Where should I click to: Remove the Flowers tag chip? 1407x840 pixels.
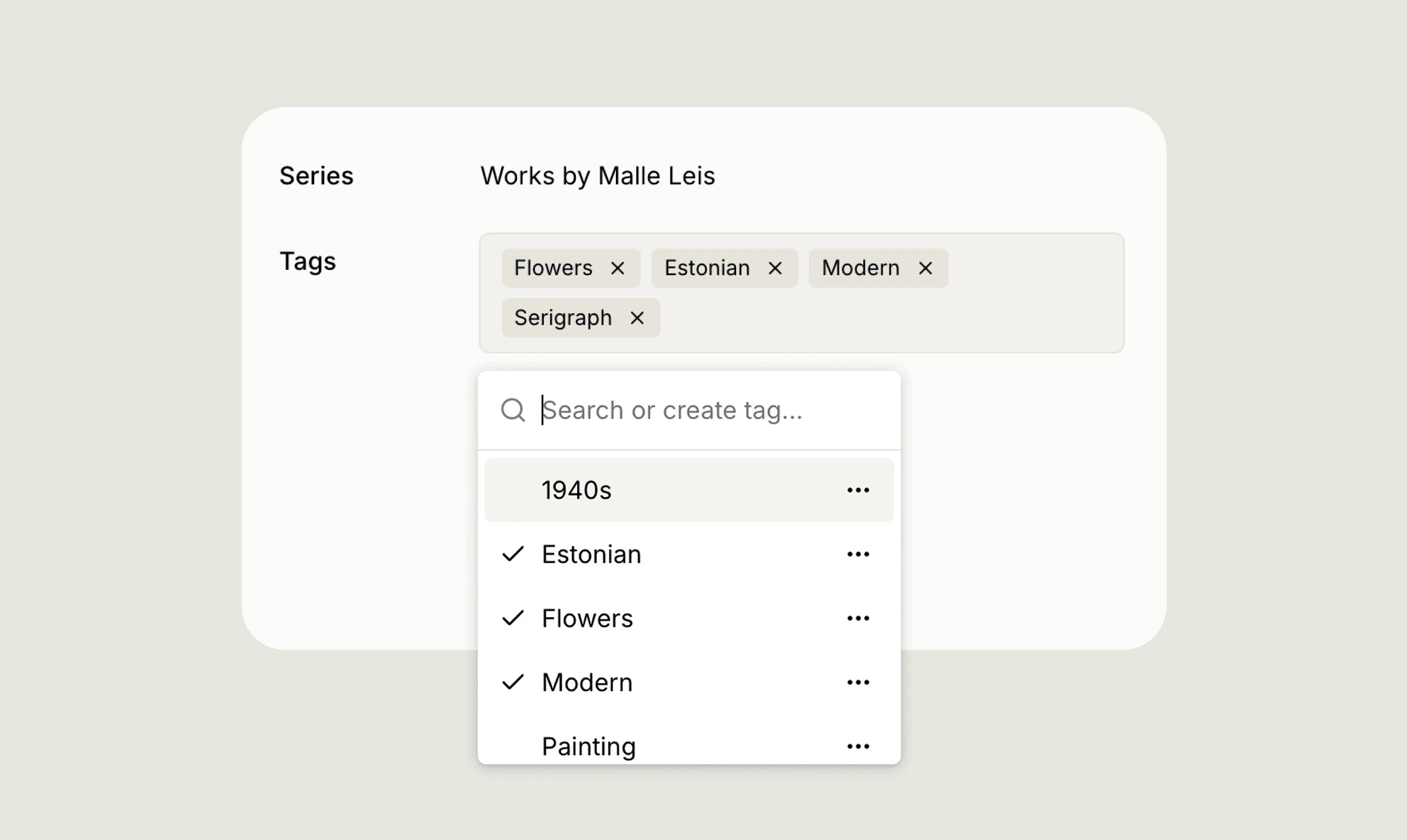(617, 268)
